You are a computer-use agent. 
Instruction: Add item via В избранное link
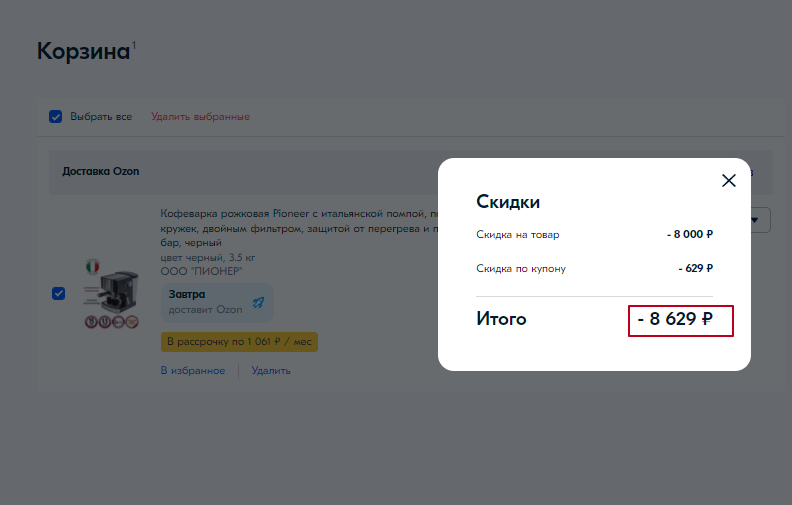pos(194,371)
